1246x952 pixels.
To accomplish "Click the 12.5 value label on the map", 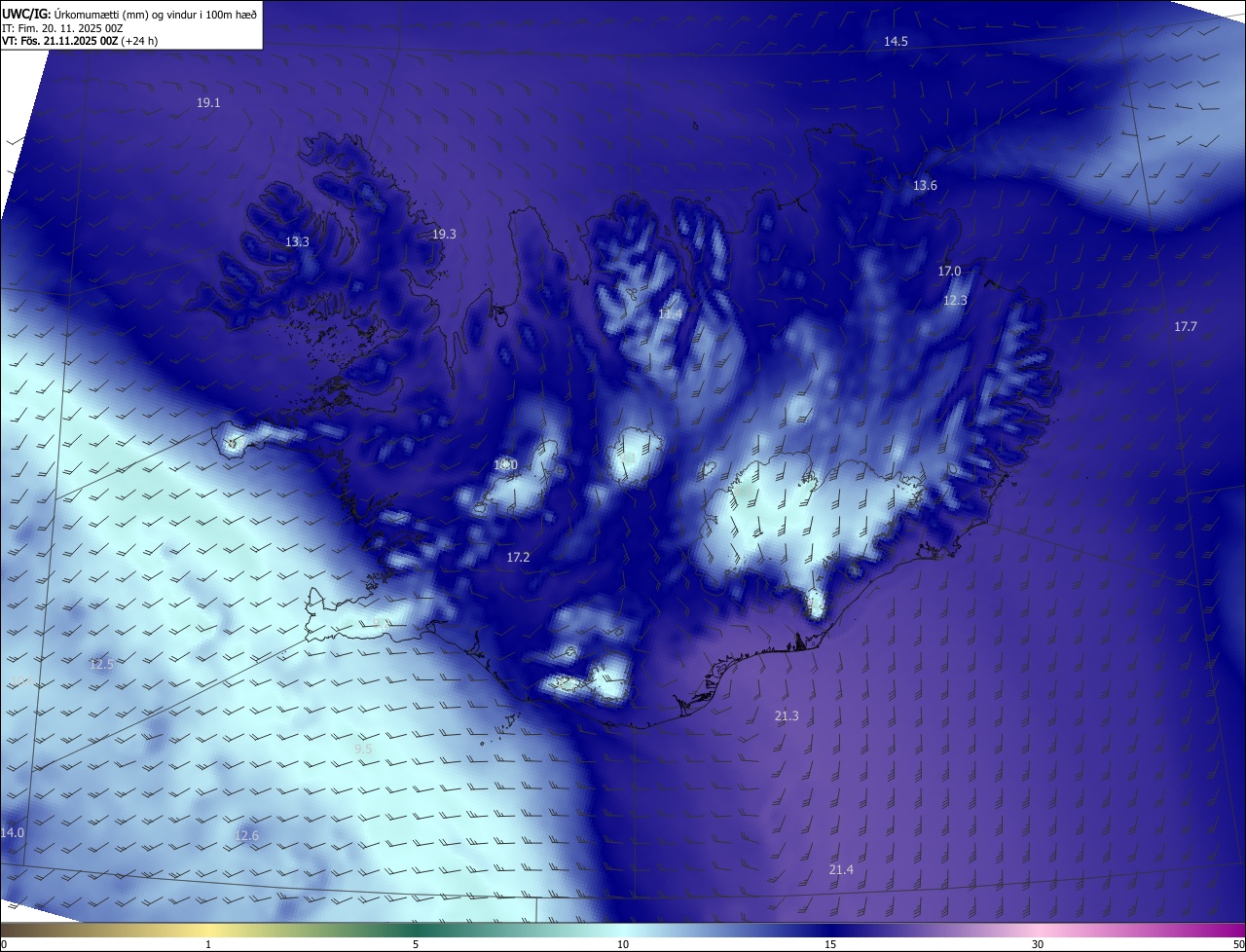I will pos(101,664).
